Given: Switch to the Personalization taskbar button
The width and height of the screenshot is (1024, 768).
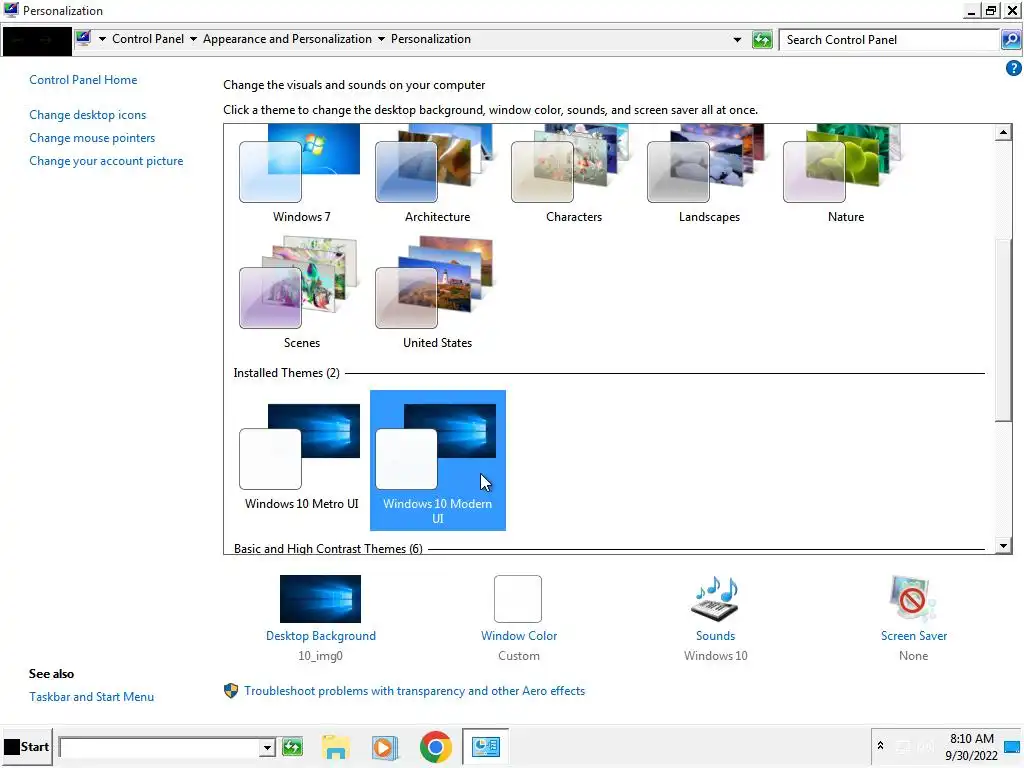Looking at the screenshot, I should (485, 746).
